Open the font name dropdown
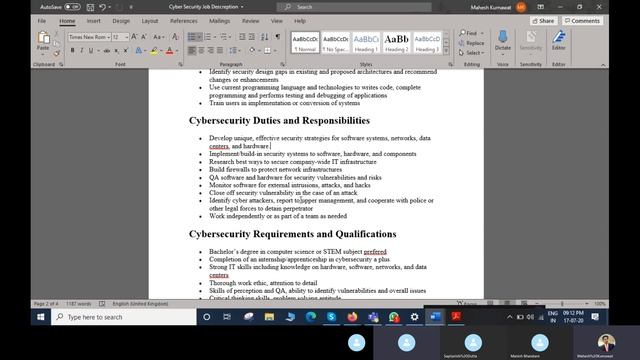The height and width of the screenshot is (360, 640). pos(109,37)
